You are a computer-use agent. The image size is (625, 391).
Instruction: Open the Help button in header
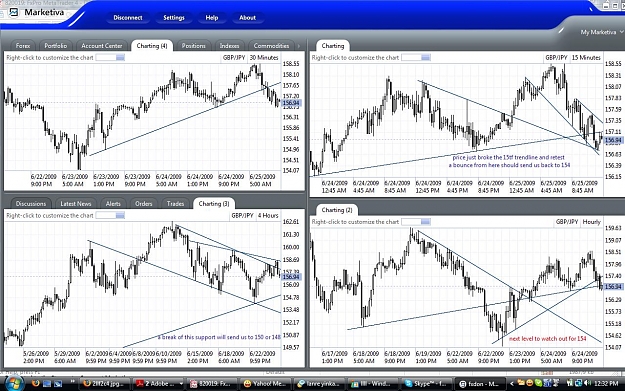click(x=212, y=18)
